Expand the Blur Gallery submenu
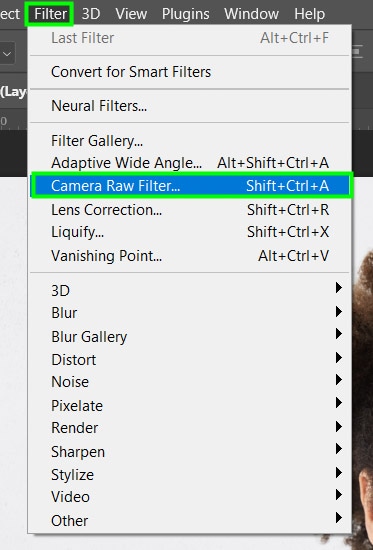This screenshot has width=373, height=550. click(190, 337)
